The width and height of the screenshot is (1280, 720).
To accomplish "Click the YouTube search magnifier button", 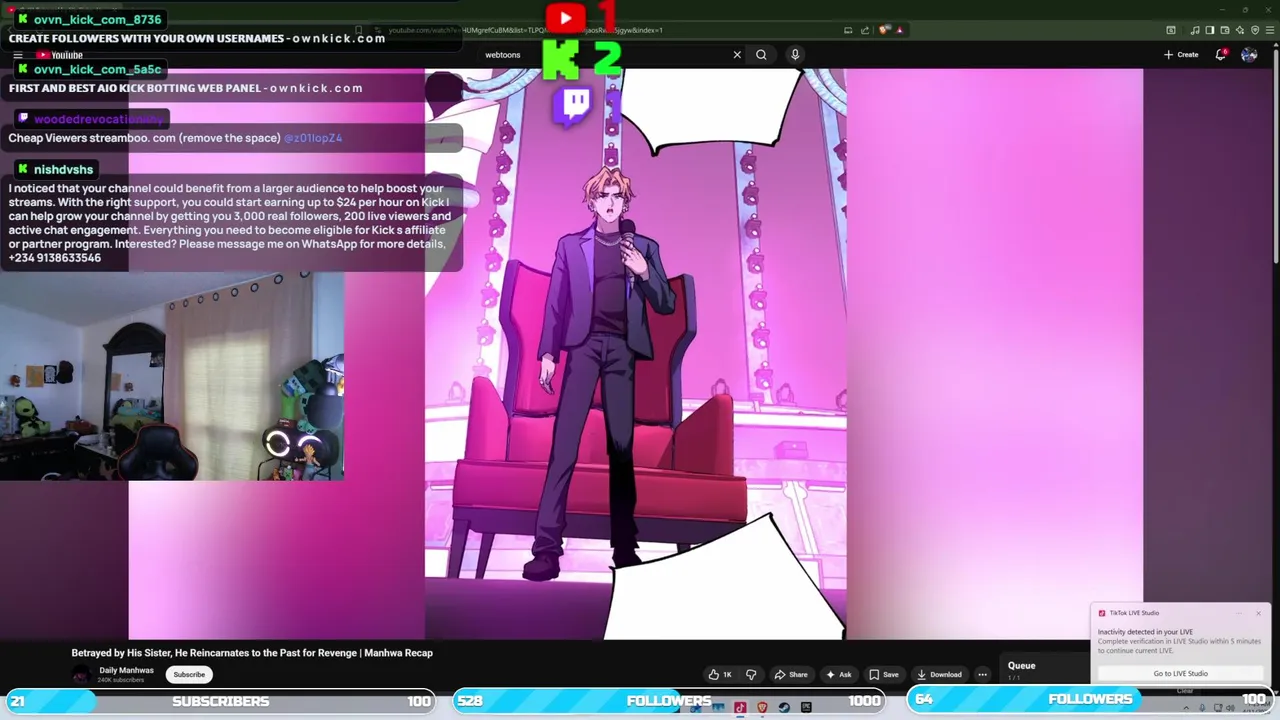I will click(x=761, y=55).
